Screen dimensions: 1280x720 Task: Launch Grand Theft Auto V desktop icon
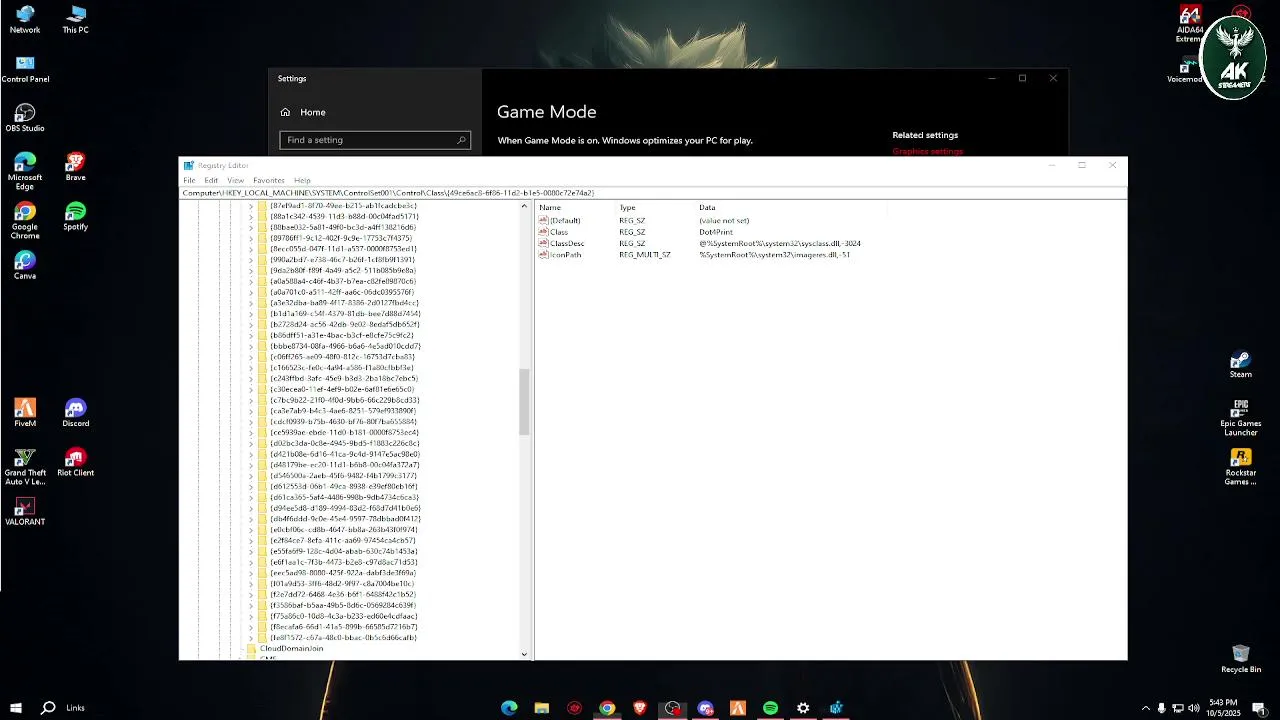click(x=25, y=466)
